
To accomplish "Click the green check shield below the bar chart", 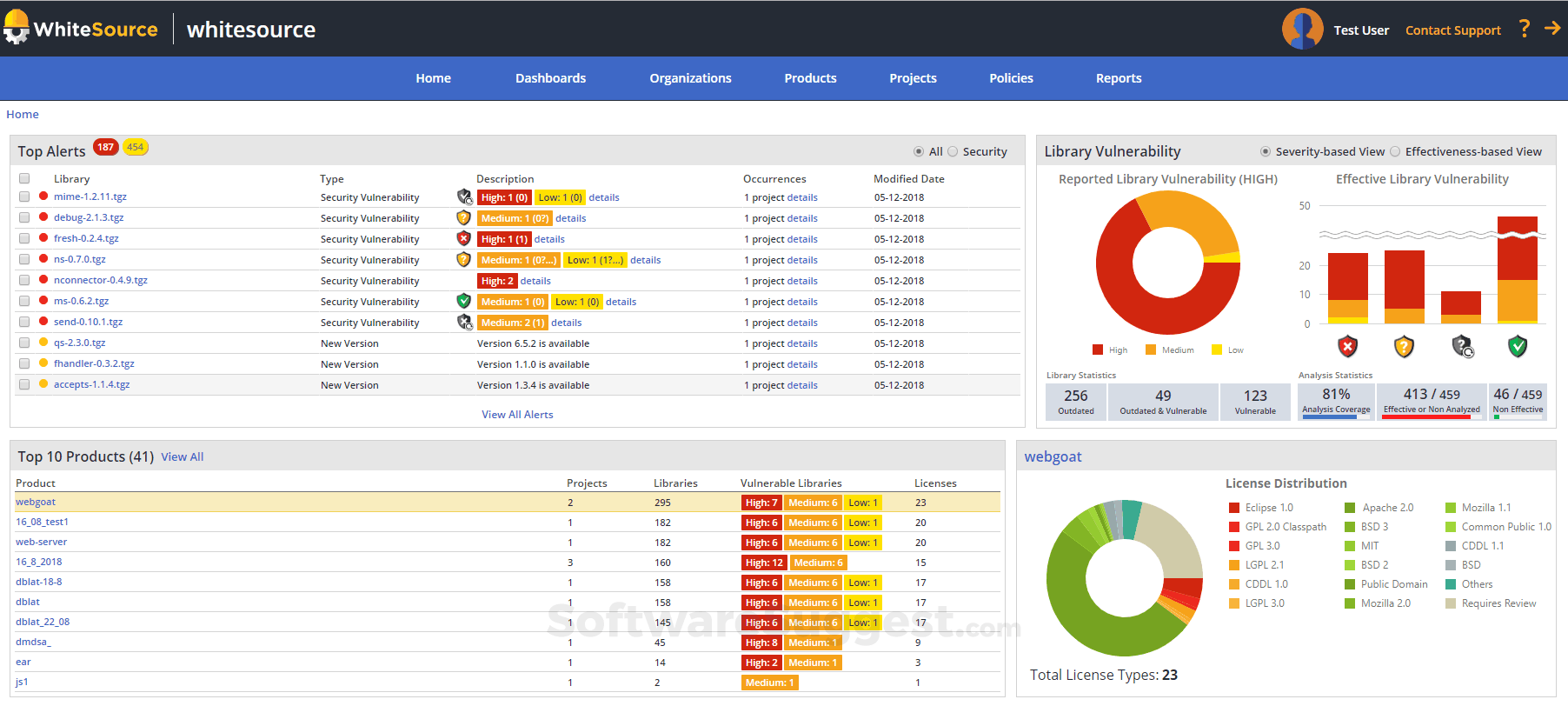I will [x=1518, y=347].
